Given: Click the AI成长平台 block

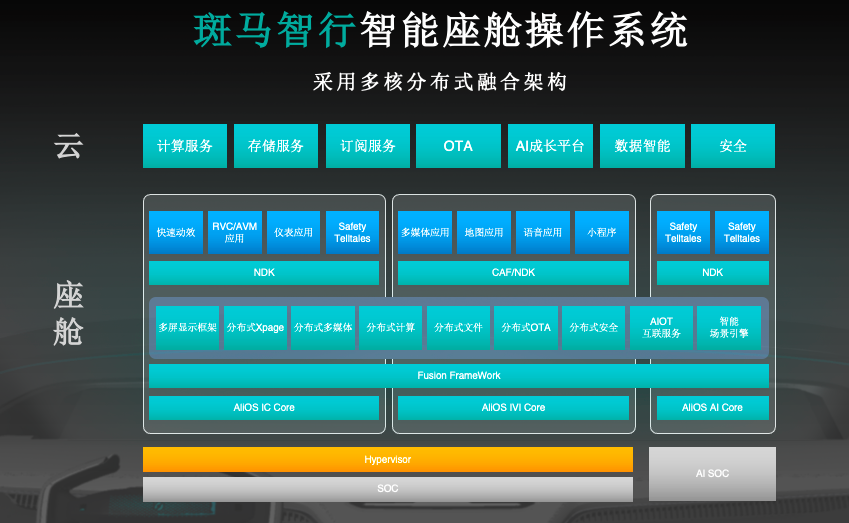Looking at the screenshot, I should click(550, 146).
